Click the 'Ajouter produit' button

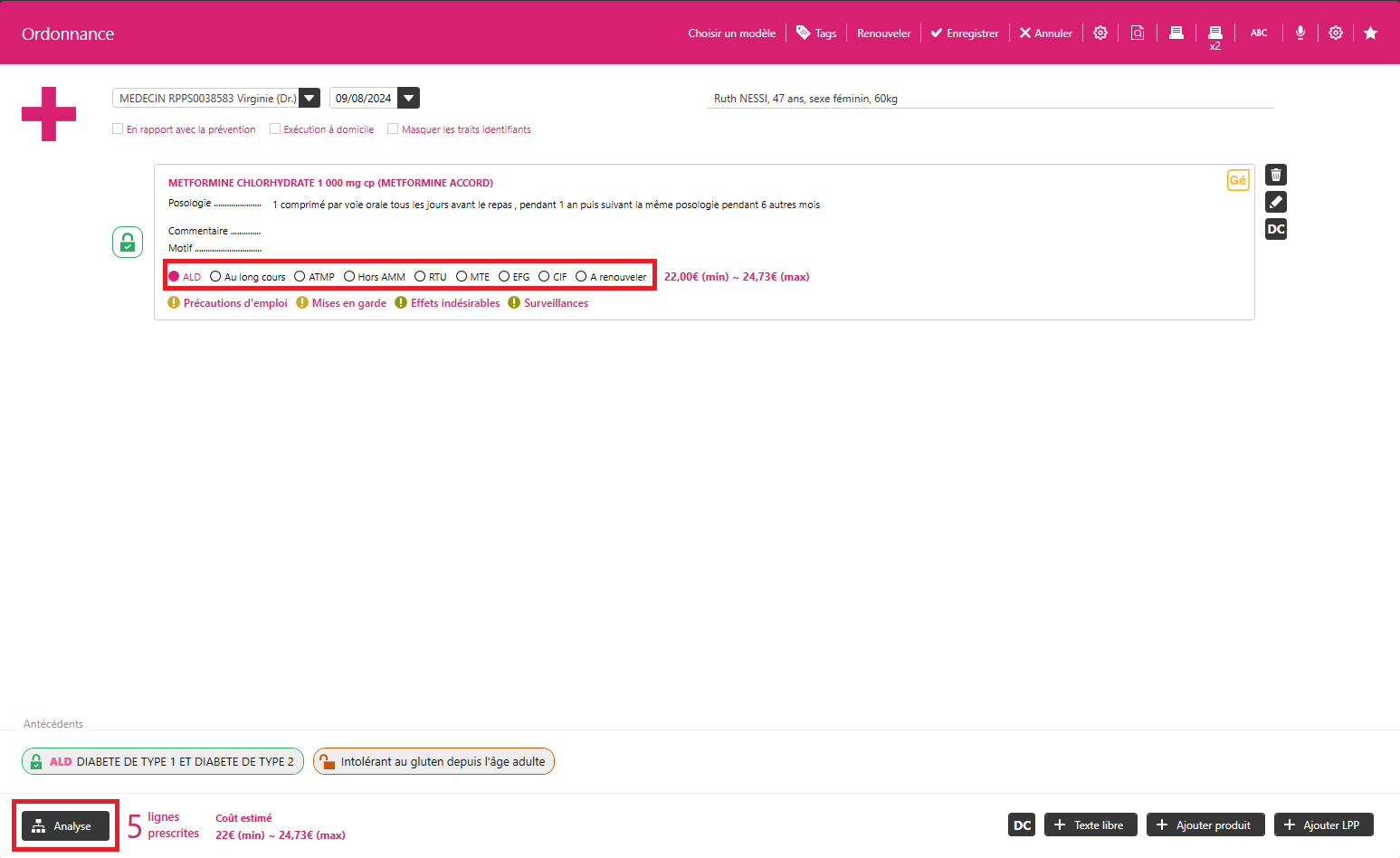click(x=1205, y=825)
